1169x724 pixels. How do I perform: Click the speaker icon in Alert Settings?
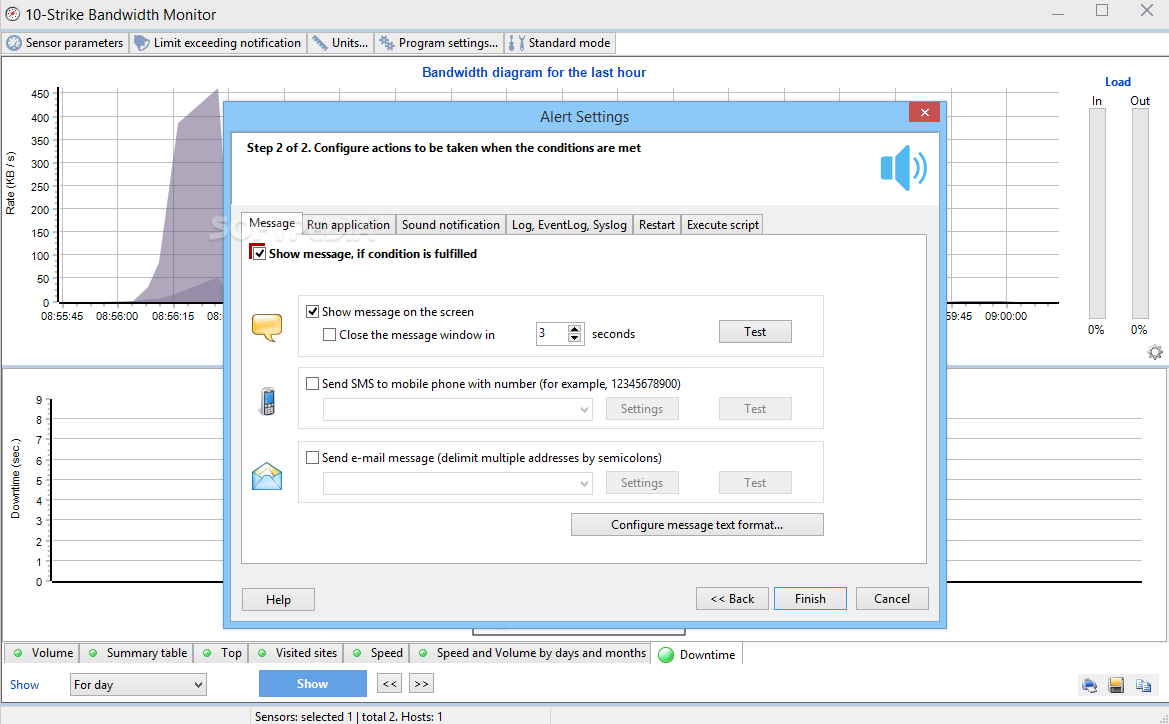904,168
